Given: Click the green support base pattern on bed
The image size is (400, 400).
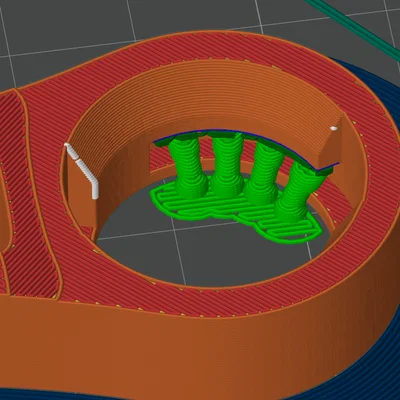Looking at the screenshot, I should [x=235, y=213].
